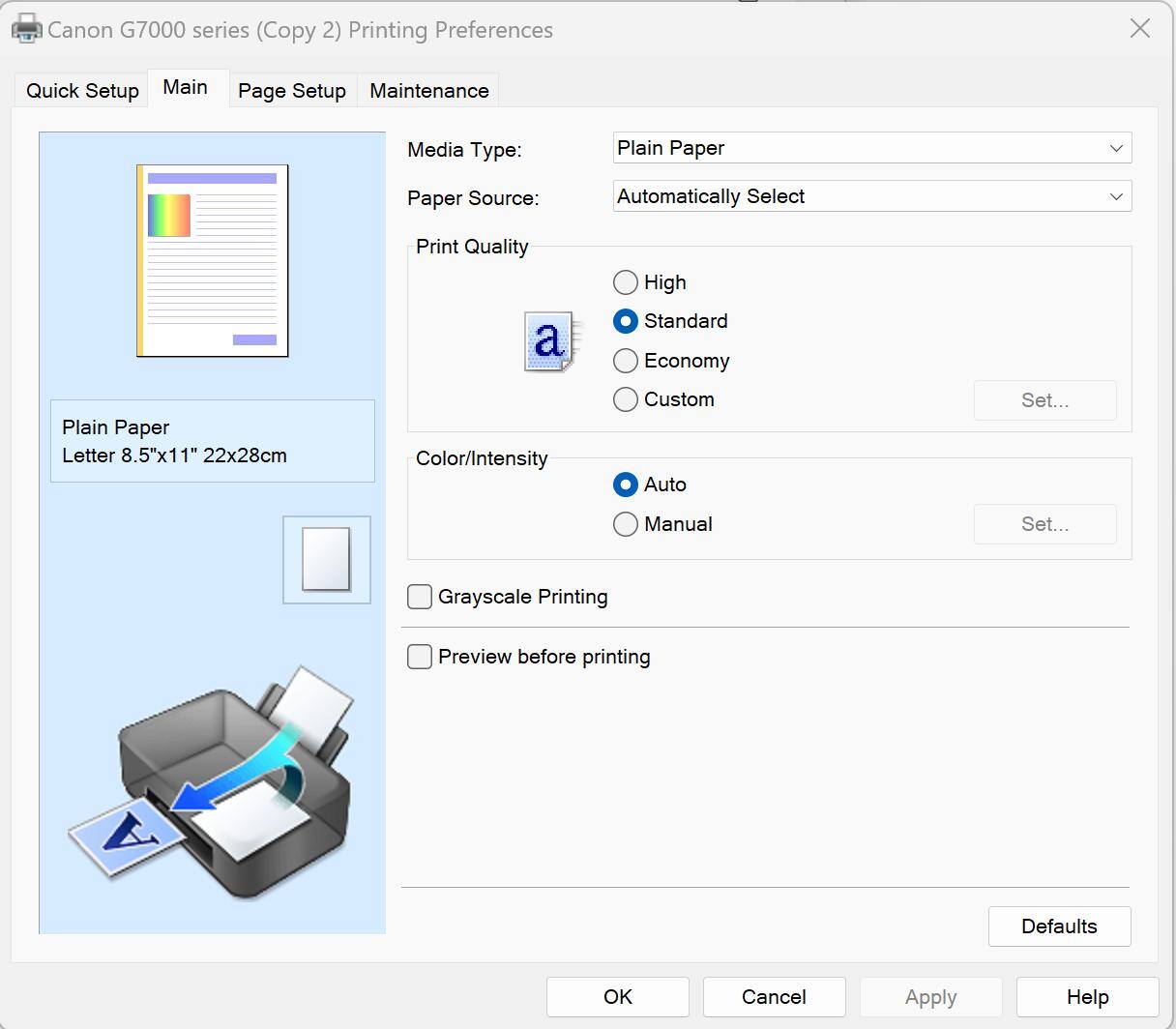Image resolution: width=1176 pixels, height=1029 pixels.
Task: Toggle Preview before printing checkbox
Action: coord(420,657)
